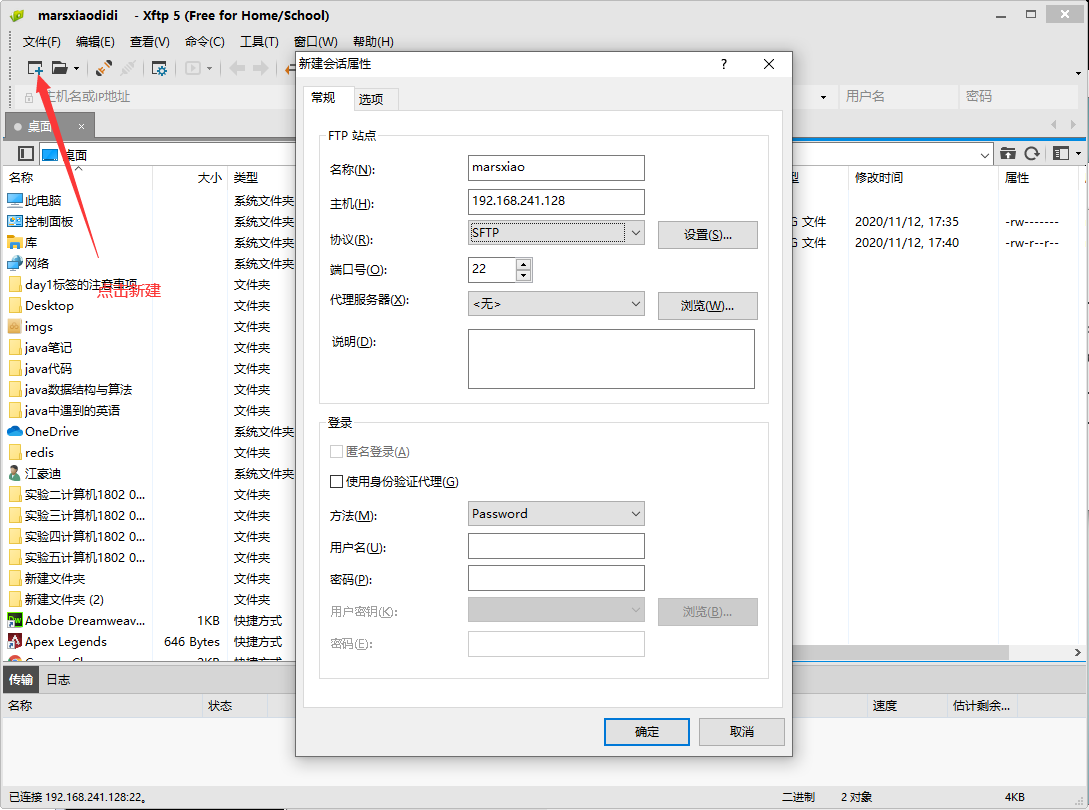Toggle the local folder tree pane icon
The width and height of the screenshot is (1089, 810).
pyautogui.click(x=26, y=154)
